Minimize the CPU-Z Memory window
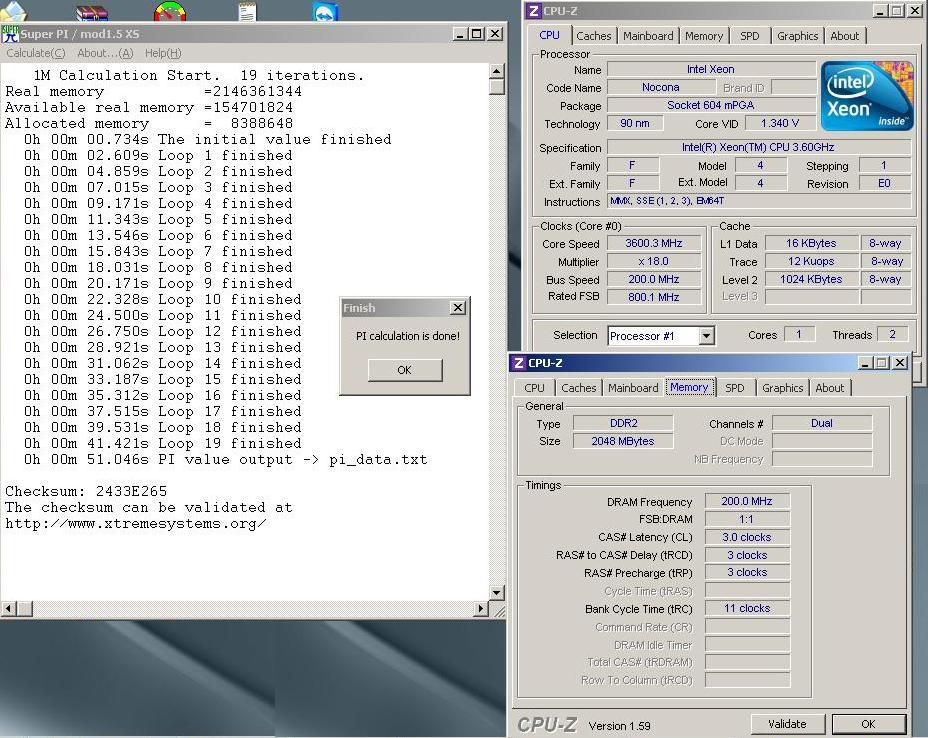Screen dimensions: 928x738 865,363
